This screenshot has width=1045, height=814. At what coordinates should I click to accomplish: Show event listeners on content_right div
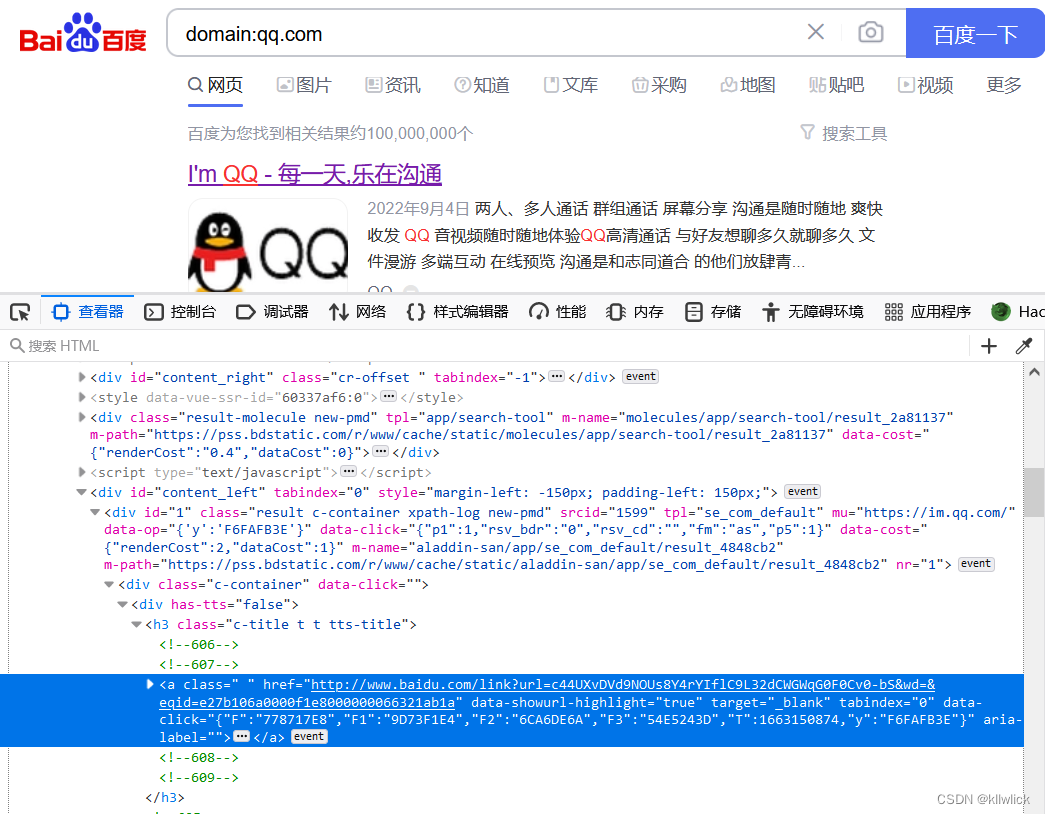[640, 377]
